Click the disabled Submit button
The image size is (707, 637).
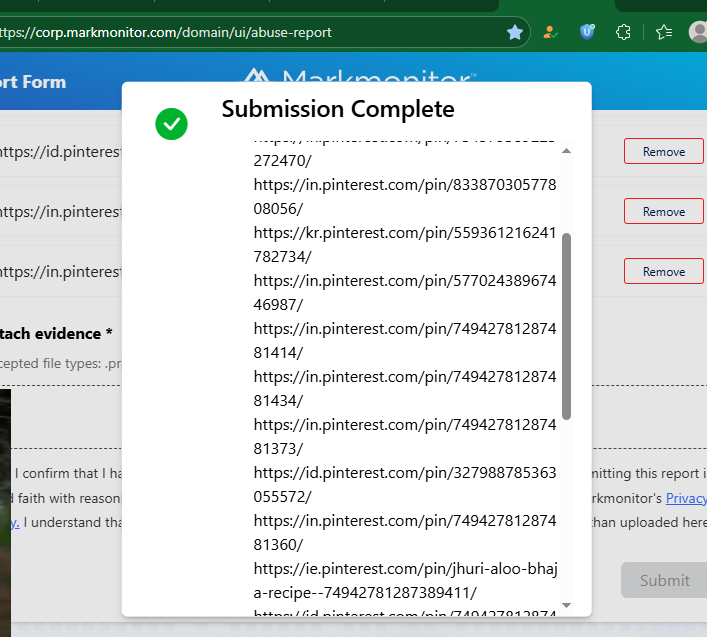tap(664, 580)
